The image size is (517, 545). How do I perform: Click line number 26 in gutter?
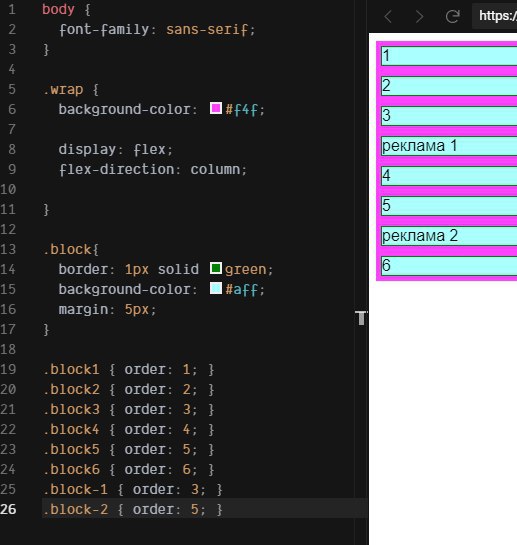pos(8,509)
